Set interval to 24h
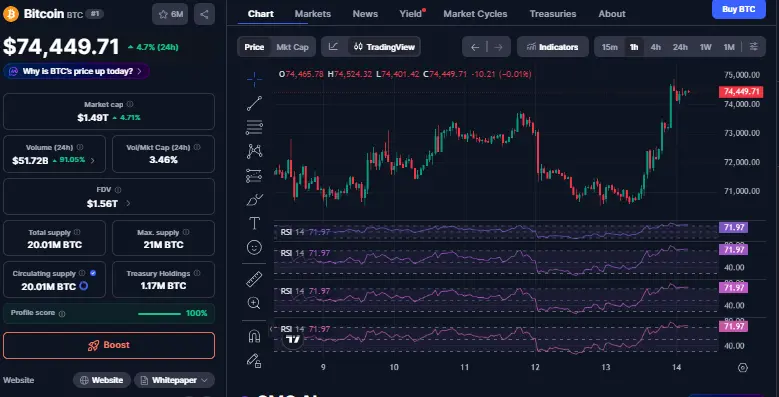Screen dimensions: 779x397 680,47
